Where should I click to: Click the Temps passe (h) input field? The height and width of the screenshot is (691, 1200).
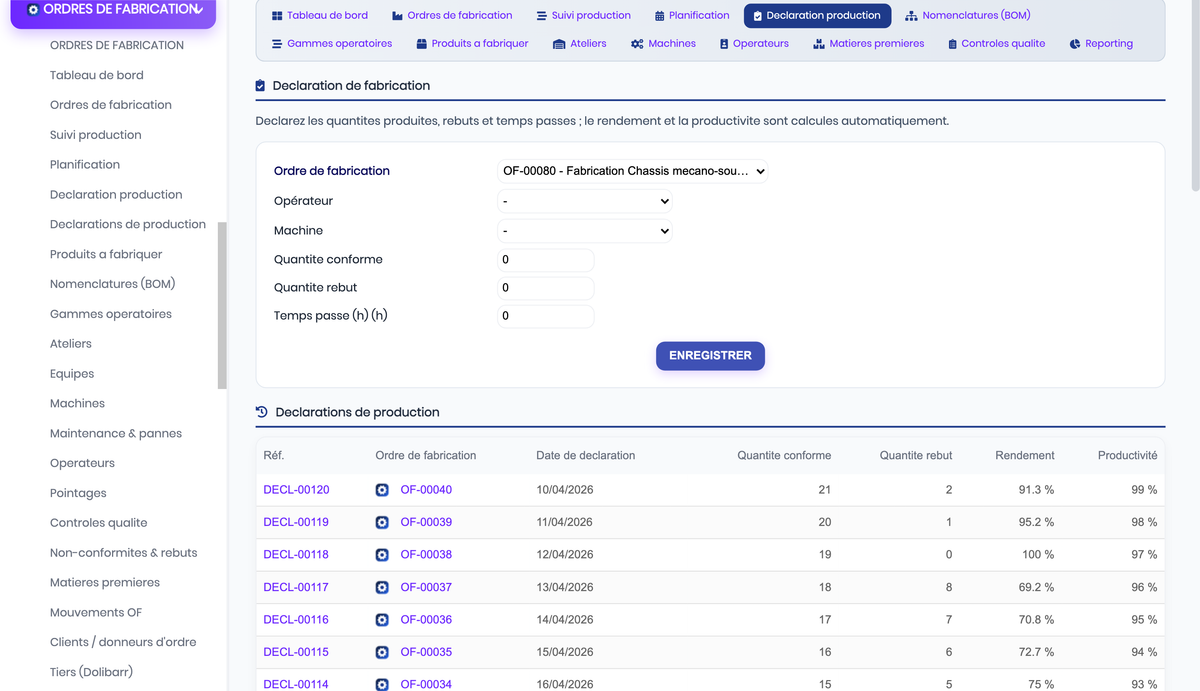(x=546, y=316)
